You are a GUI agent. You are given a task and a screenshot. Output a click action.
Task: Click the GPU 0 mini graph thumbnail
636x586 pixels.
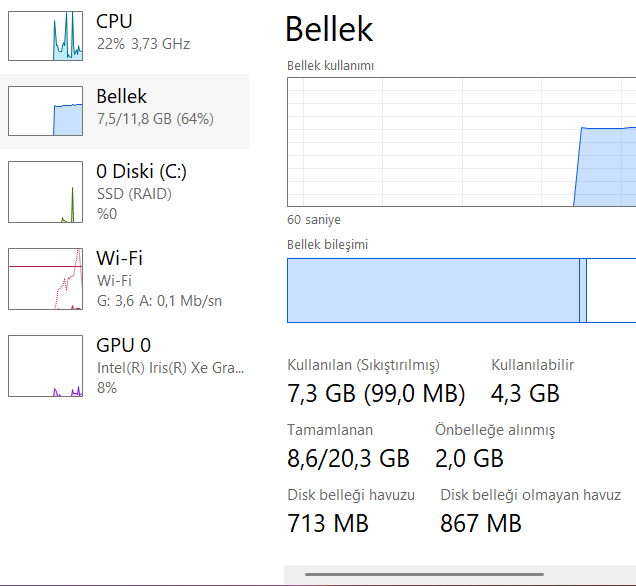point(46,366)
